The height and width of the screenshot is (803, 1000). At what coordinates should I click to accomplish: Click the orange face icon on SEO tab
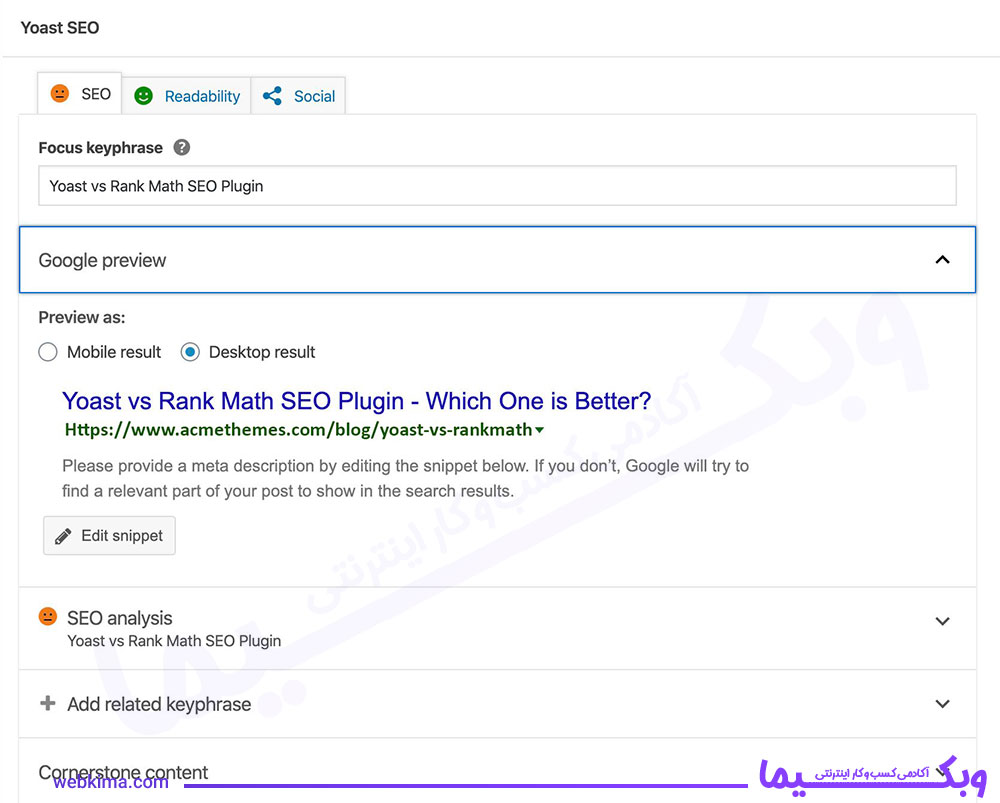click(x=60, y=94)
